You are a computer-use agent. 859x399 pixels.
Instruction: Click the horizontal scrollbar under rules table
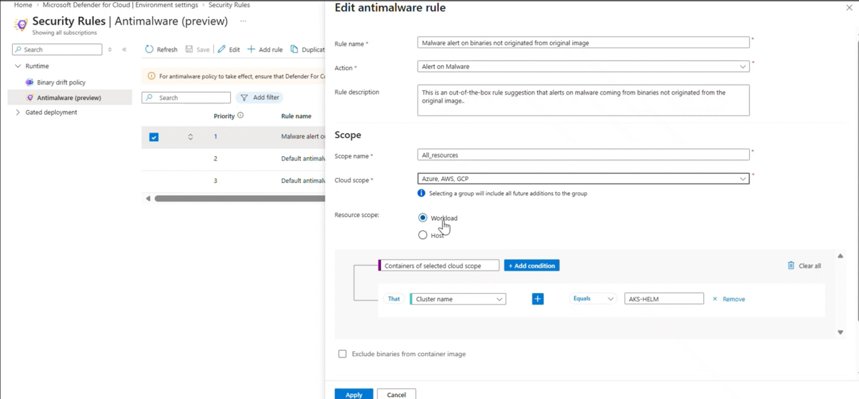[x=240, y=198]
